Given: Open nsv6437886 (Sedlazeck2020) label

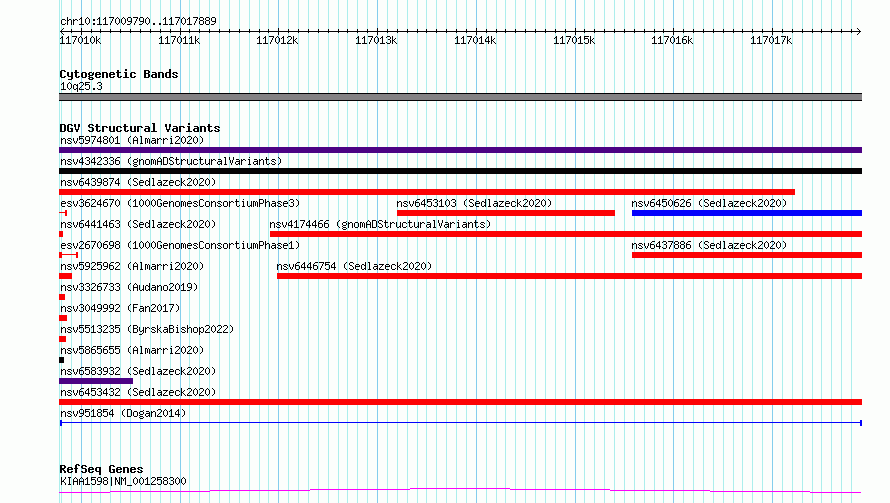Looking at the screenshot, I should [709, 245].
